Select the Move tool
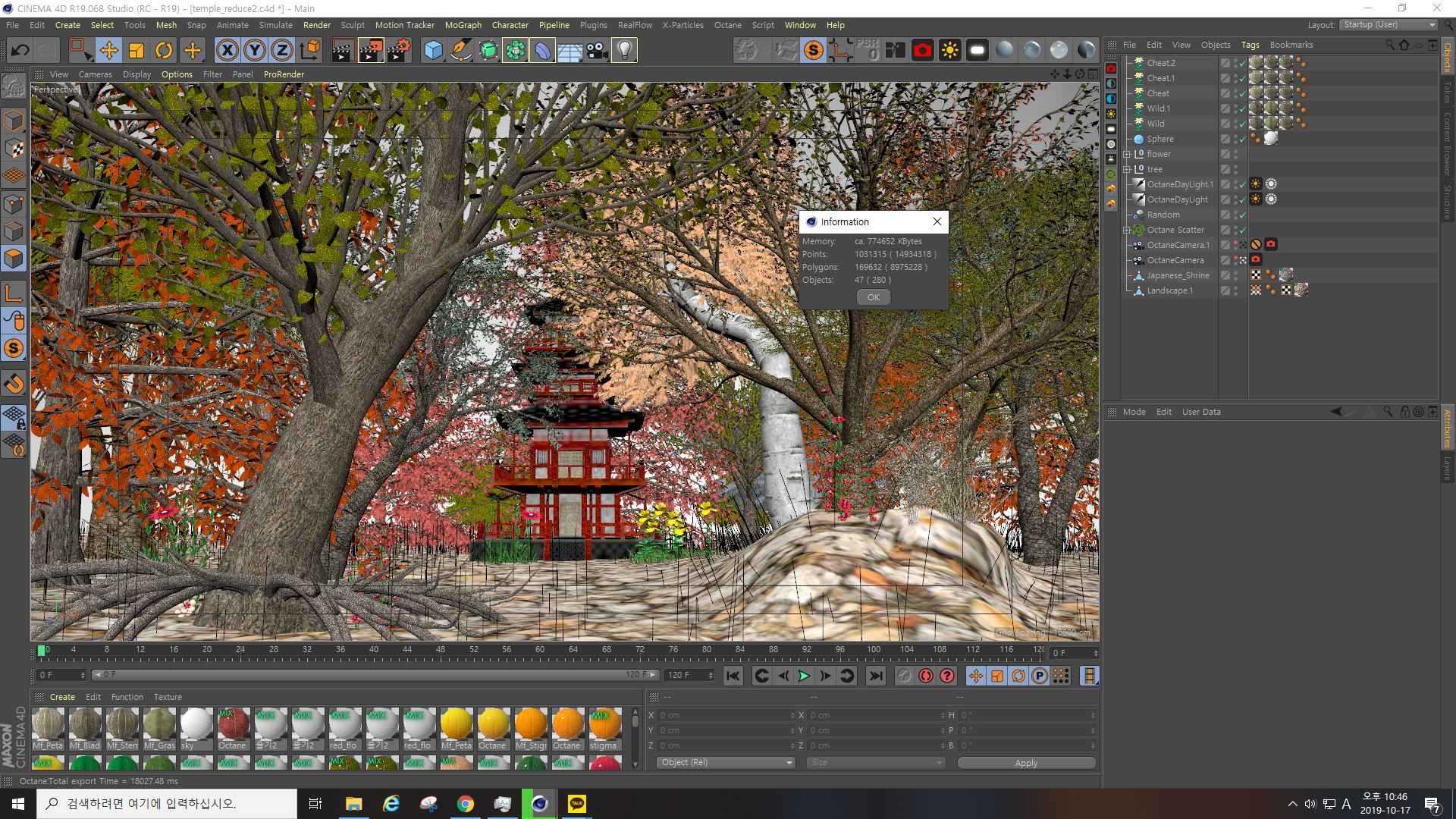Viewport: 1456px width, 819px height. tap(108, 51)
